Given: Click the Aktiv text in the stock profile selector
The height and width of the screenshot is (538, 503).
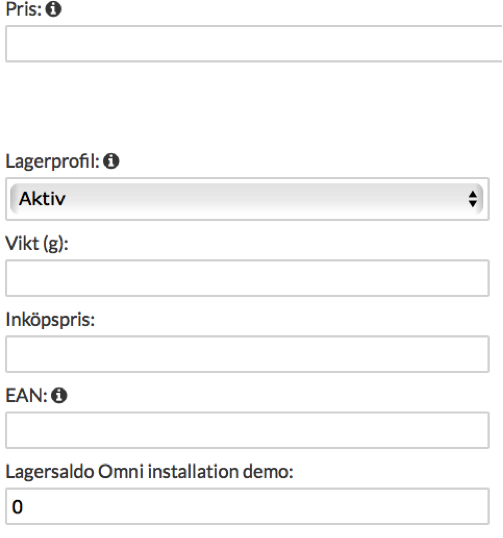Looking at the screenshot, I should [x=42, y=199].
